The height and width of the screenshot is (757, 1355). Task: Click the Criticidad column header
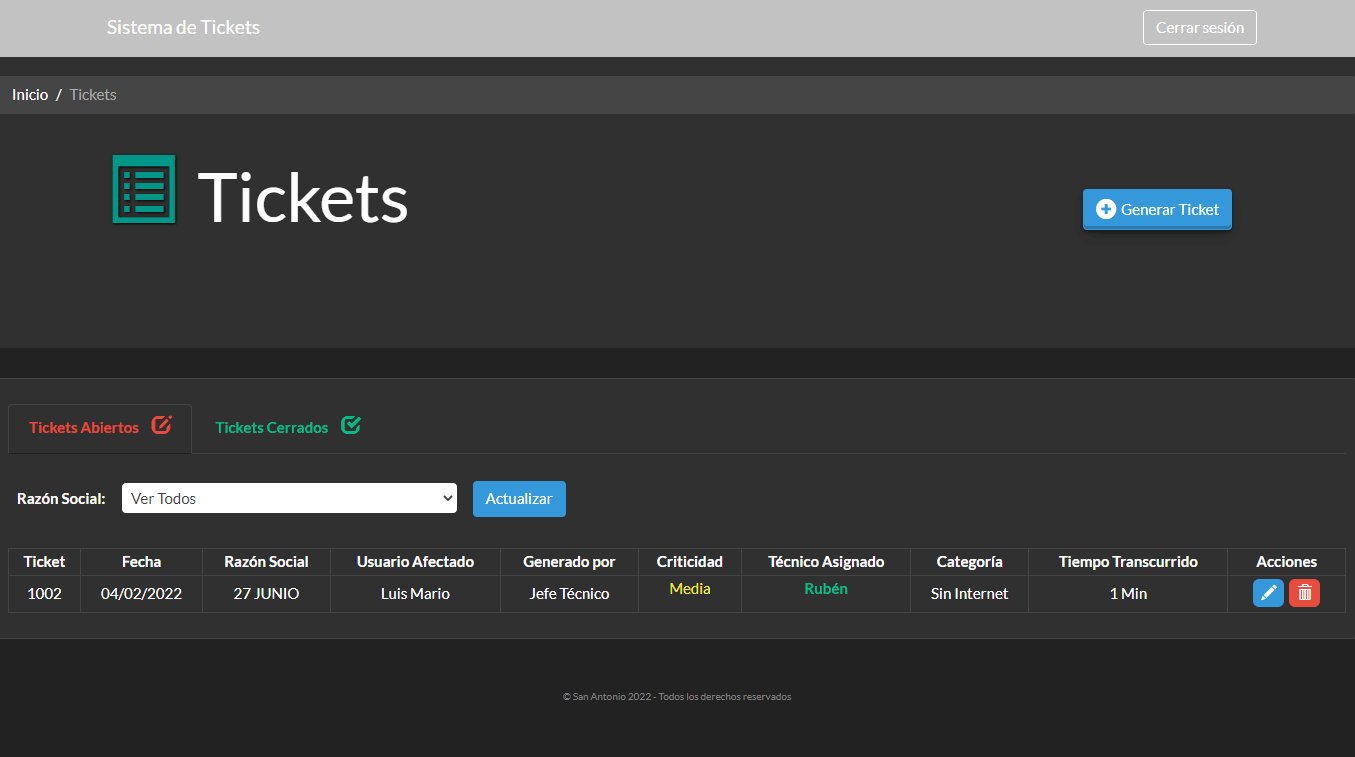[689, 562]
